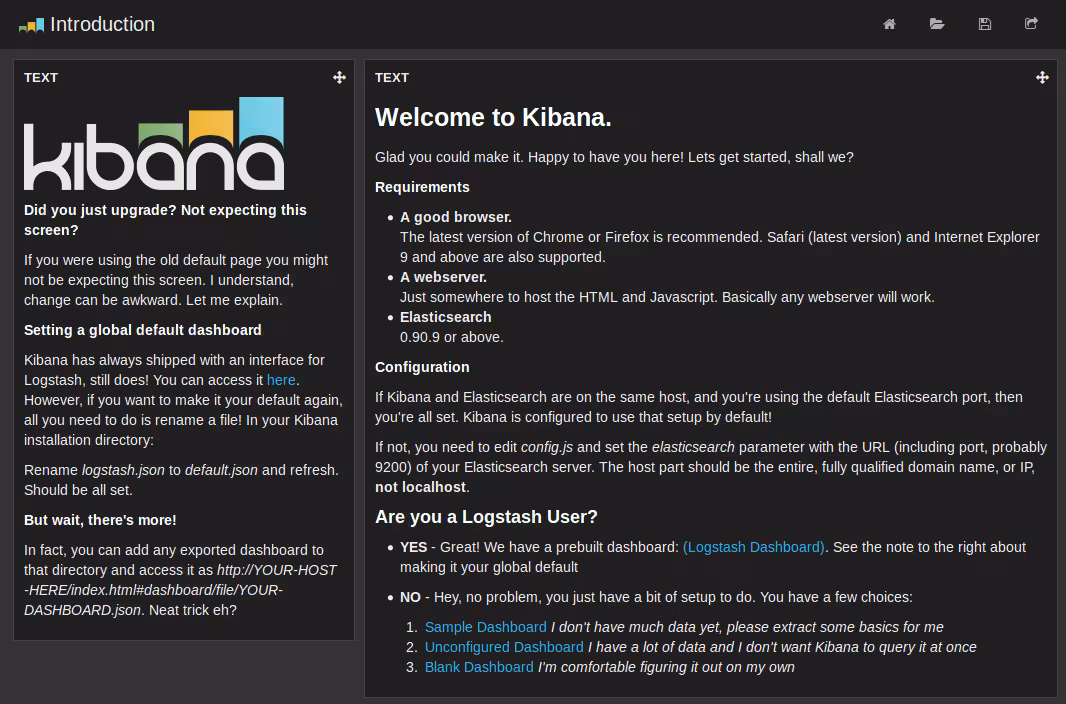Click the 'But wait, there's more!' heading
Image resolution: width=1066 pixels, height=704 pixels.
(100, 520)
